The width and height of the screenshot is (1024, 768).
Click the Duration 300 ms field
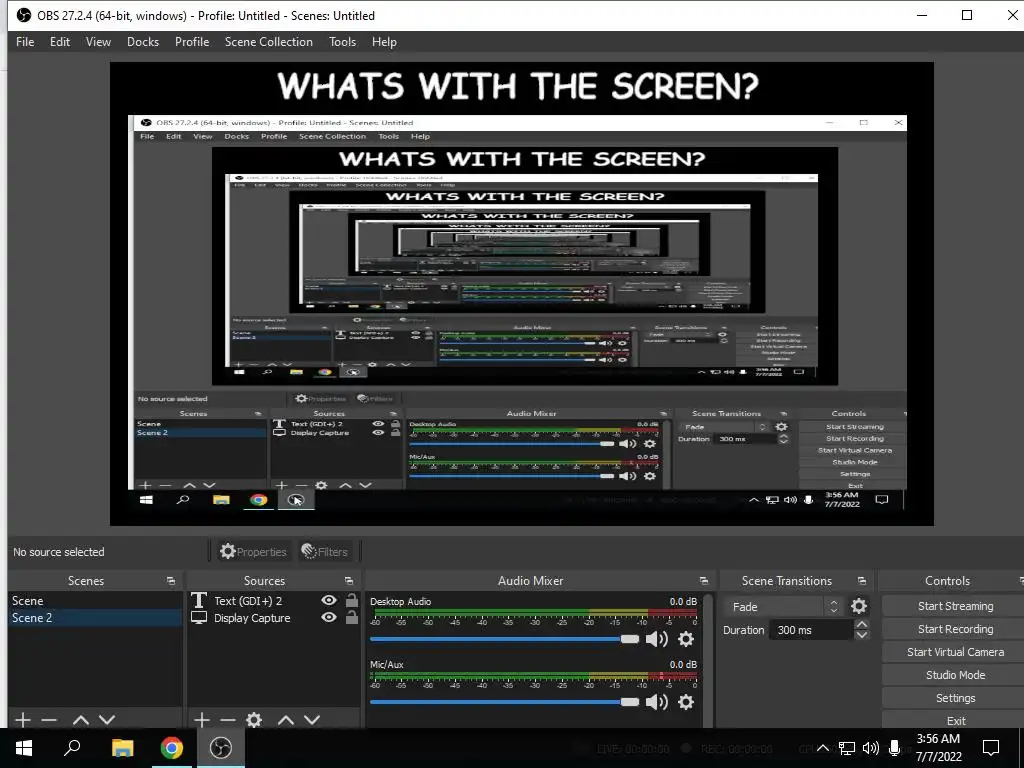(810, 630)
